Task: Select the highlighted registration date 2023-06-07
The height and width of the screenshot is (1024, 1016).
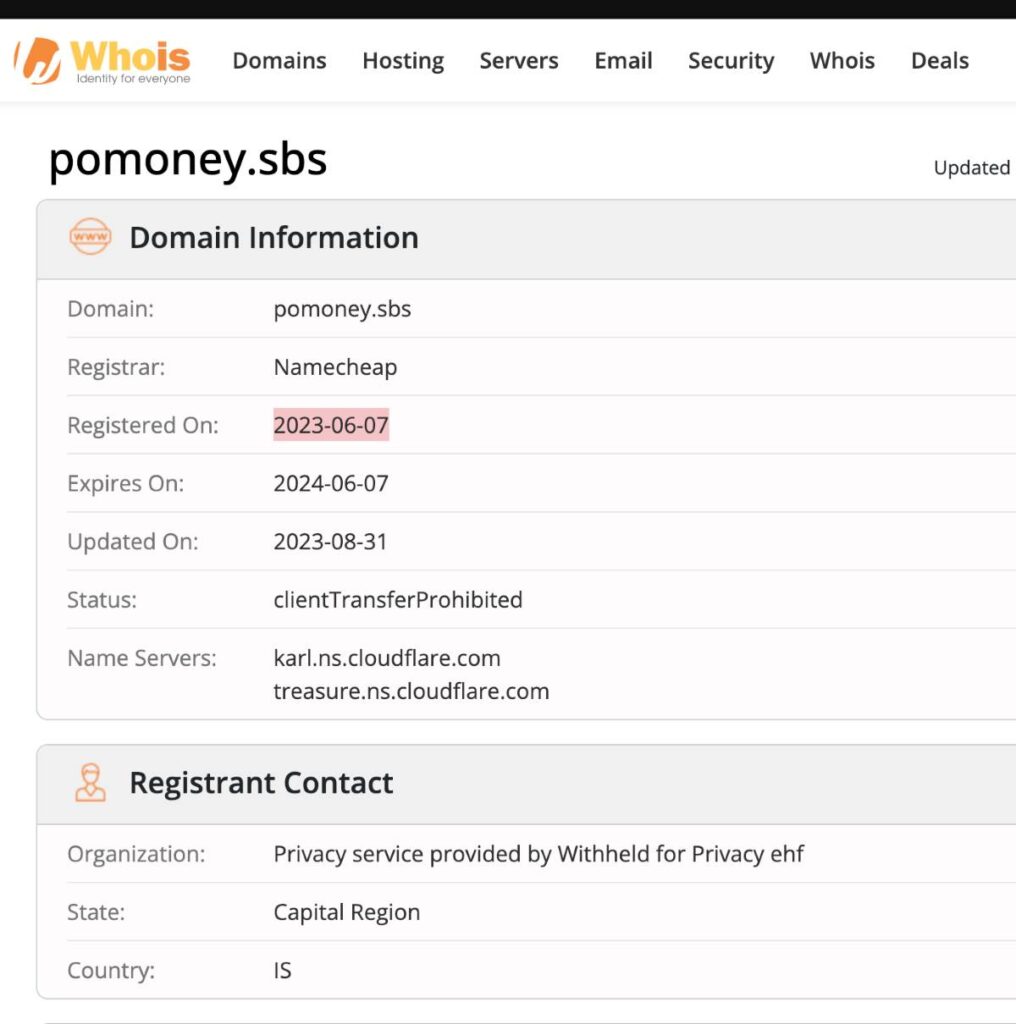Action: coord(331,425)
